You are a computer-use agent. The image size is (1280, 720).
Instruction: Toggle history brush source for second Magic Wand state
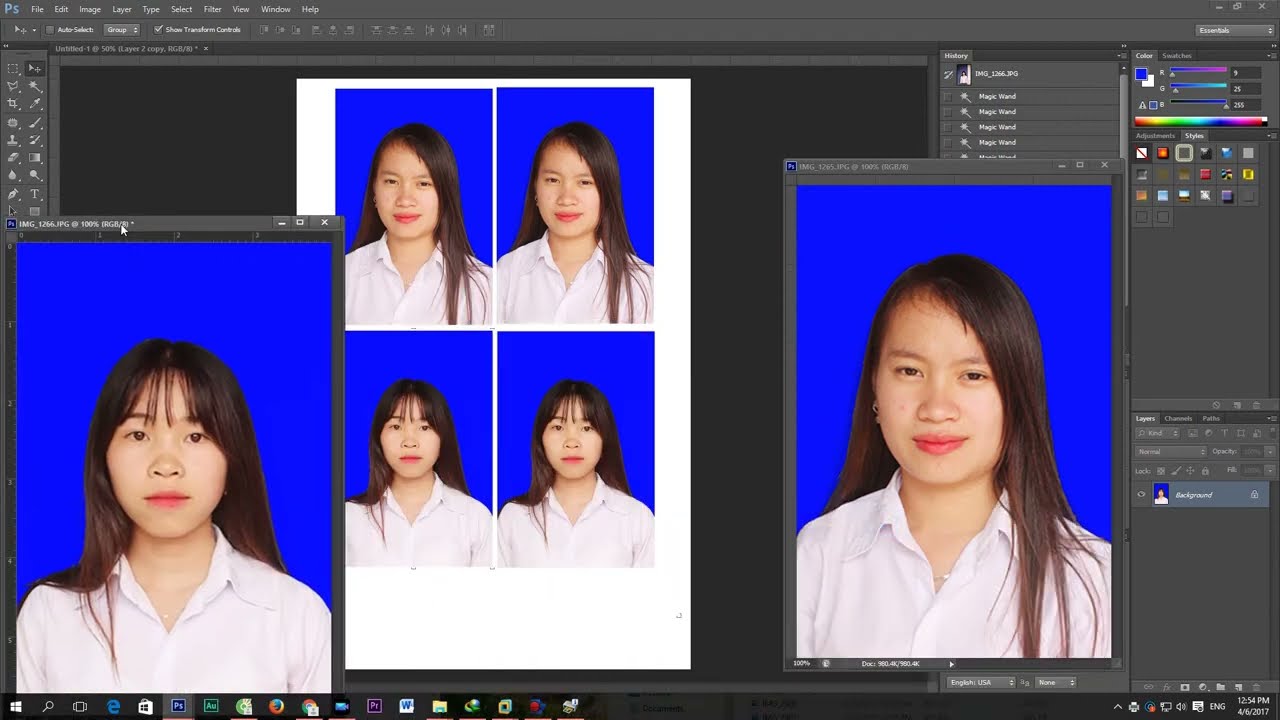pyautogui.click(x=948, y=112)
